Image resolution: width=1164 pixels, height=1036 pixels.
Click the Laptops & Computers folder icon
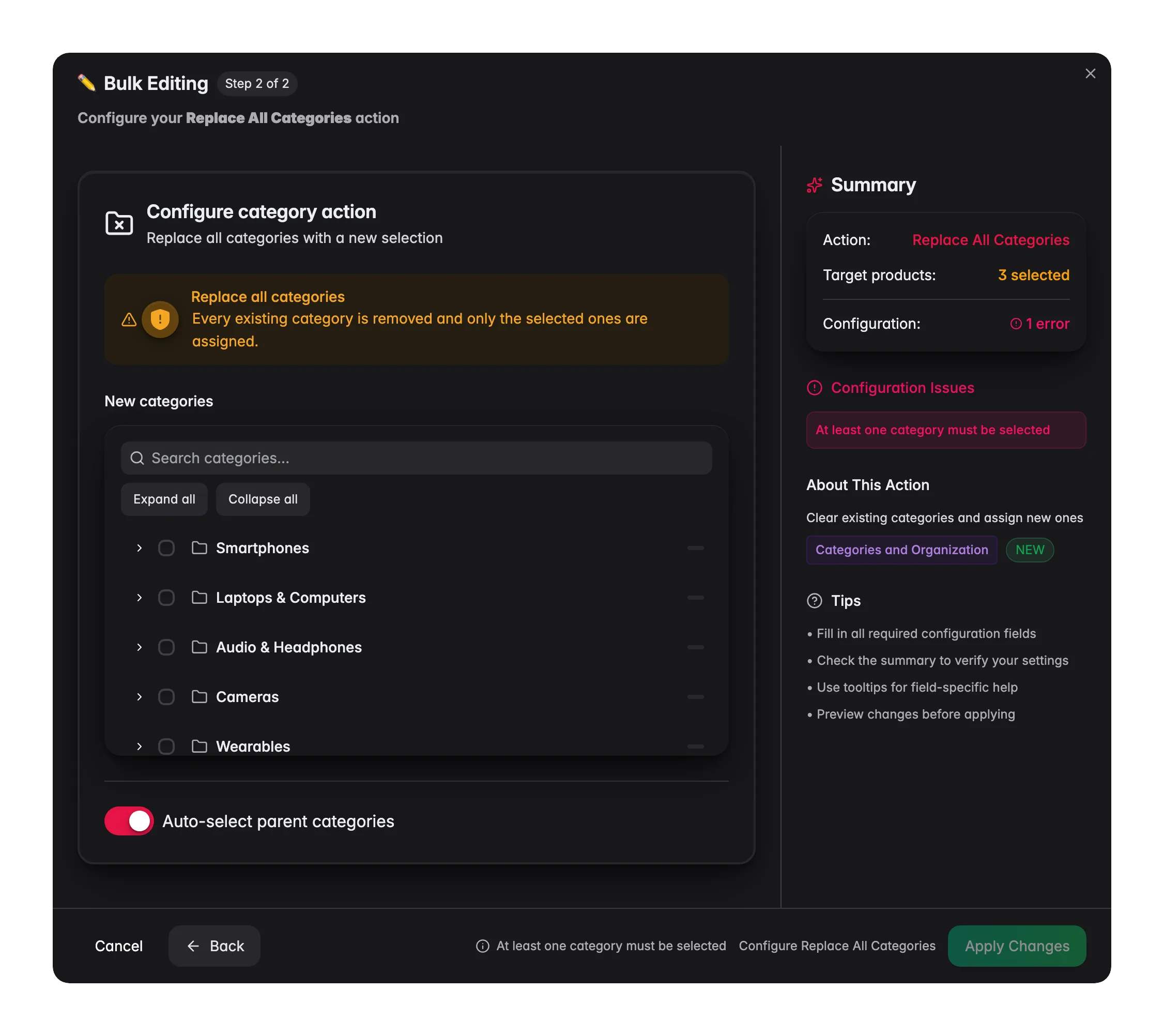pyautogui.click(x=200, y=598)
